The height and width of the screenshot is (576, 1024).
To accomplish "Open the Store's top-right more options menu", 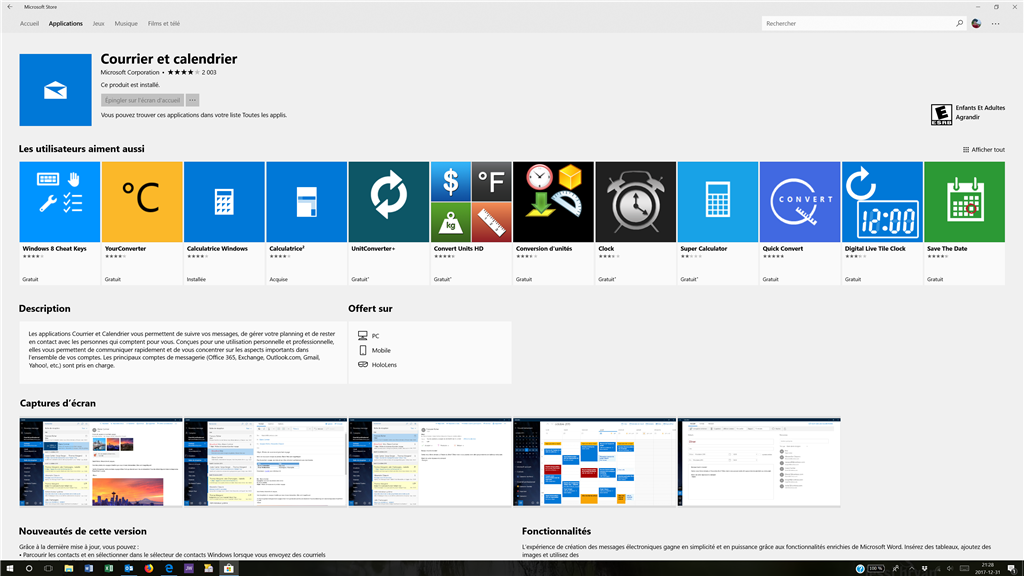I will coord(995,24).
